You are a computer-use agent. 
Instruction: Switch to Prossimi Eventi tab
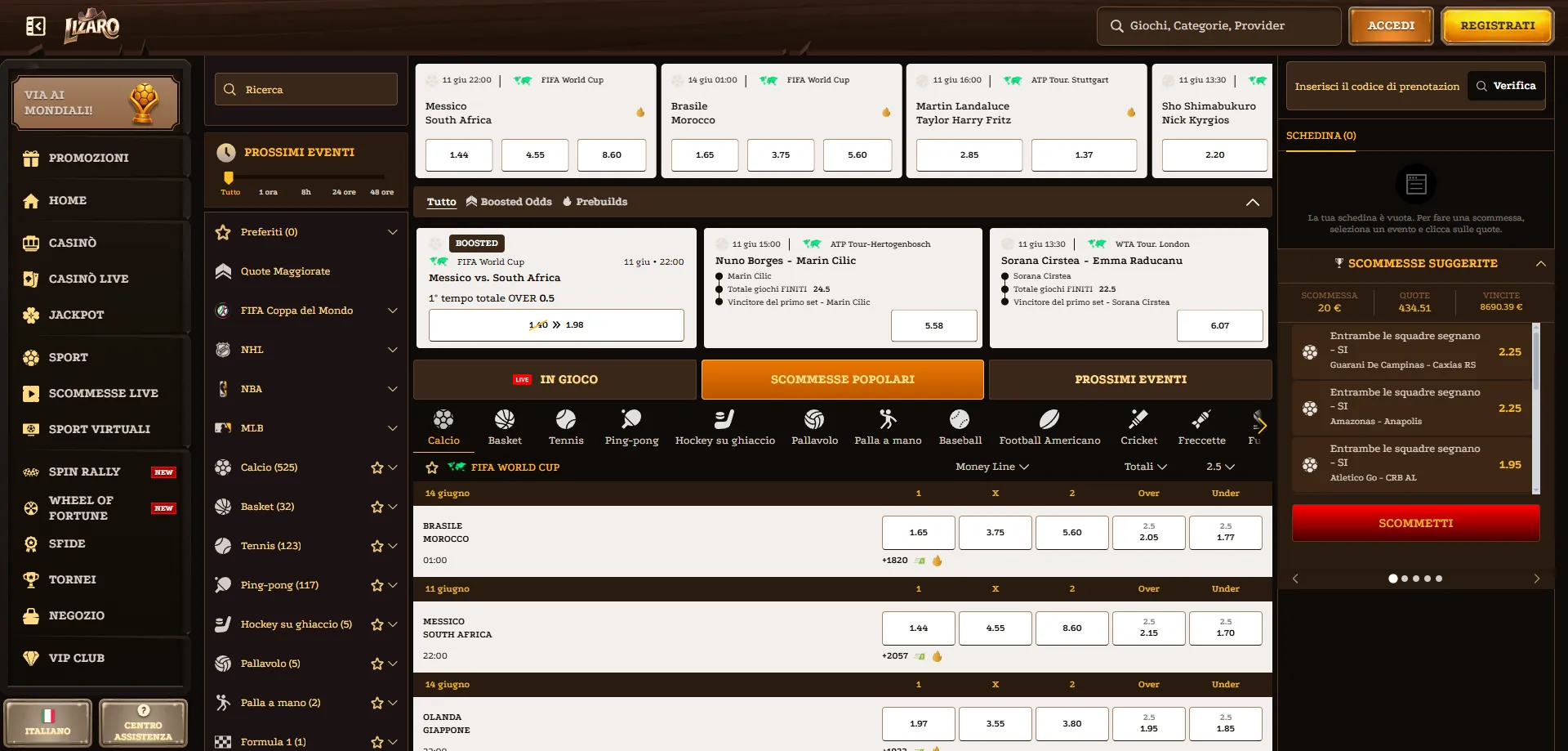(1130, 379)
